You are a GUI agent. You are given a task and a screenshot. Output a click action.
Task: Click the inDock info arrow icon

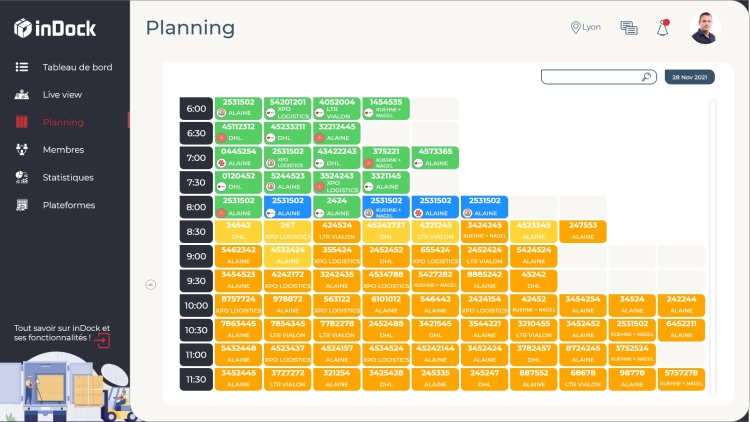pyautogui.click(x=103, y=339)
